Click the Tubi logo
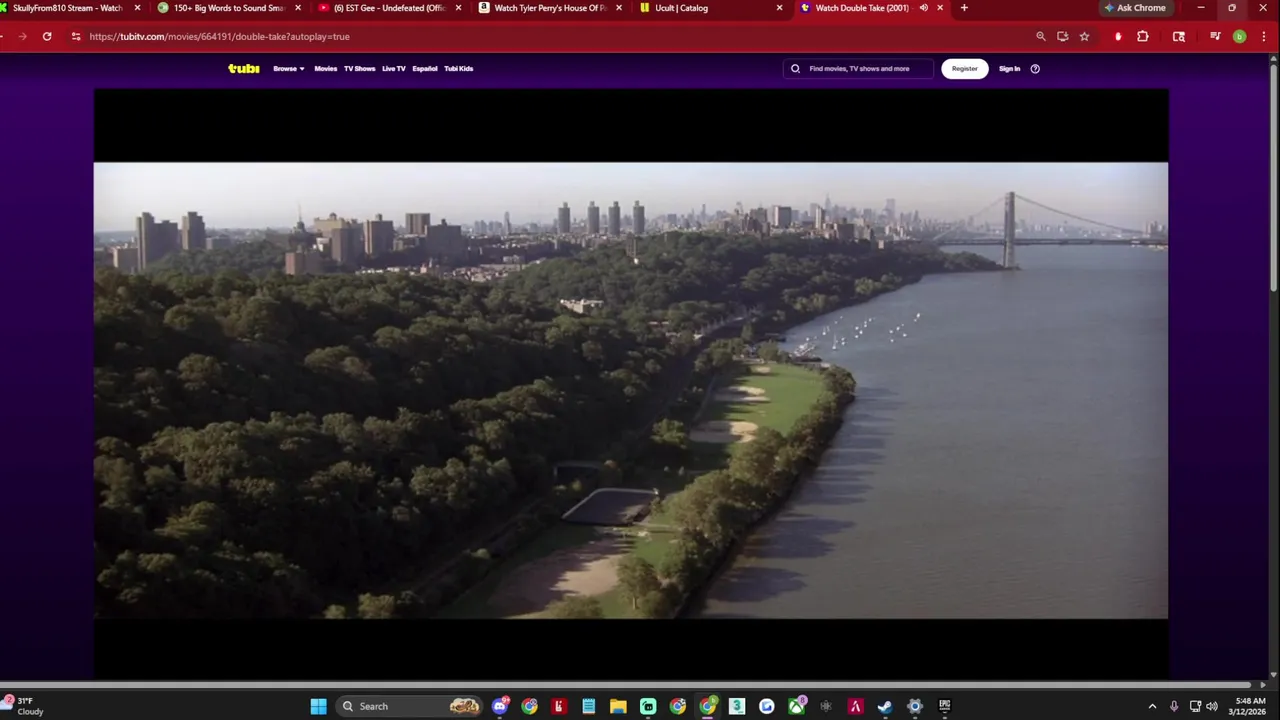 tap(243, 69)
